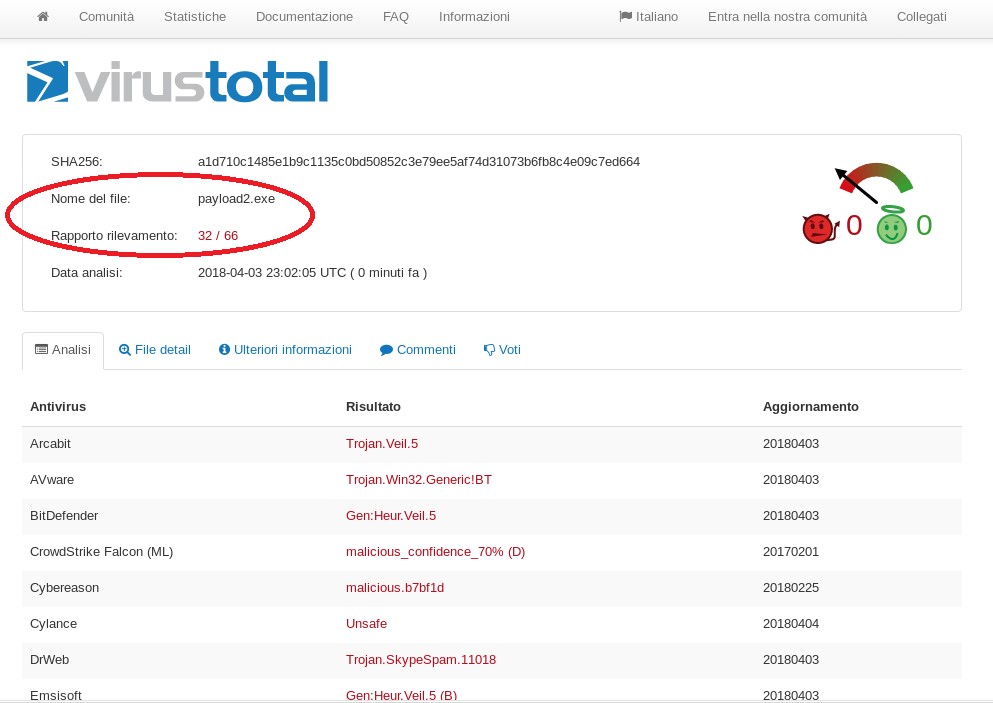993x703 pixels.
Task: Click Cylance's update date 20180404
Action: [791, 624]
